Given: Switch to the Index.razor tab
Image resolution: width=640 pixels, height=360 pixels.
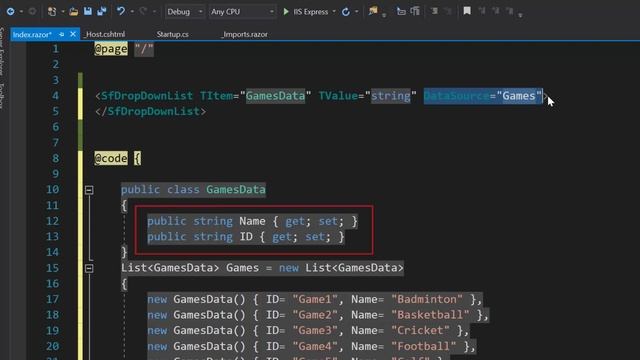Looking at the screenshot, I should point(32,35).
